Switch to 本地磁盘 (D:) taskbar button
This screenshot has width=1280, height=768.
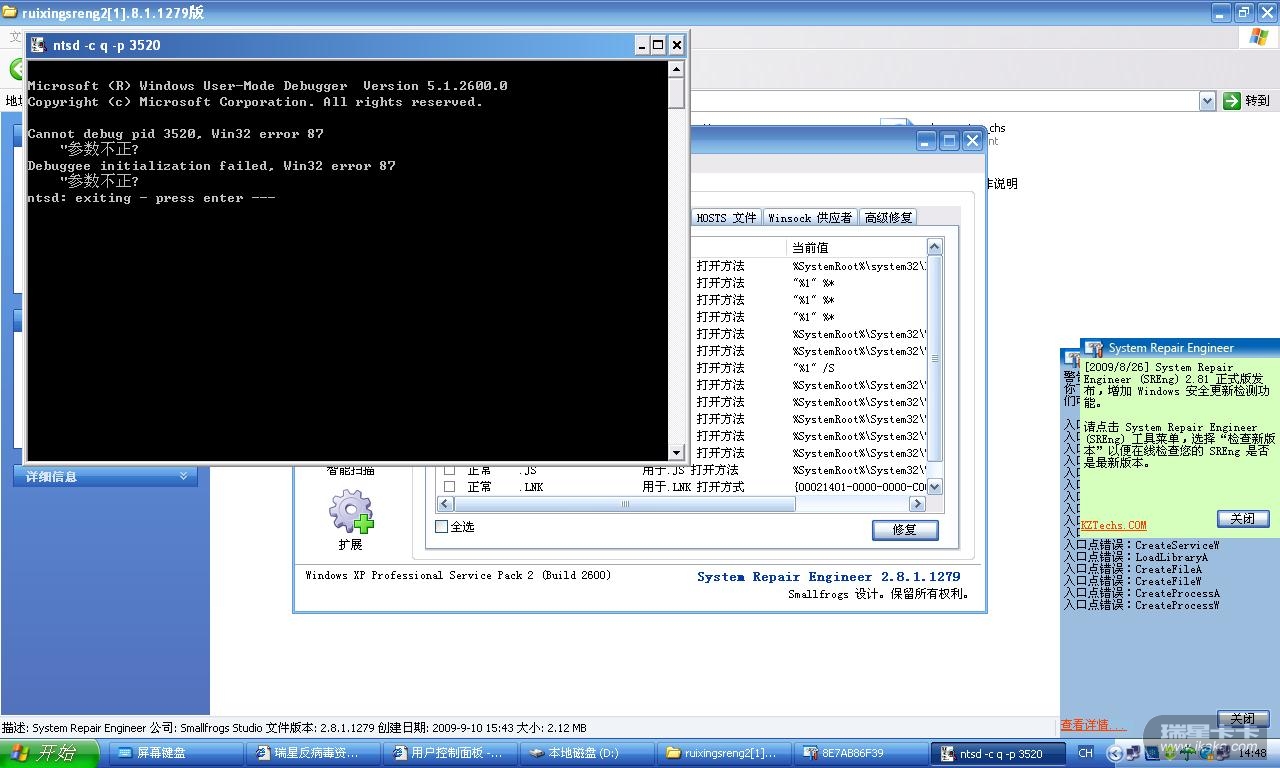pyautogui.click(x=587, y=753)
